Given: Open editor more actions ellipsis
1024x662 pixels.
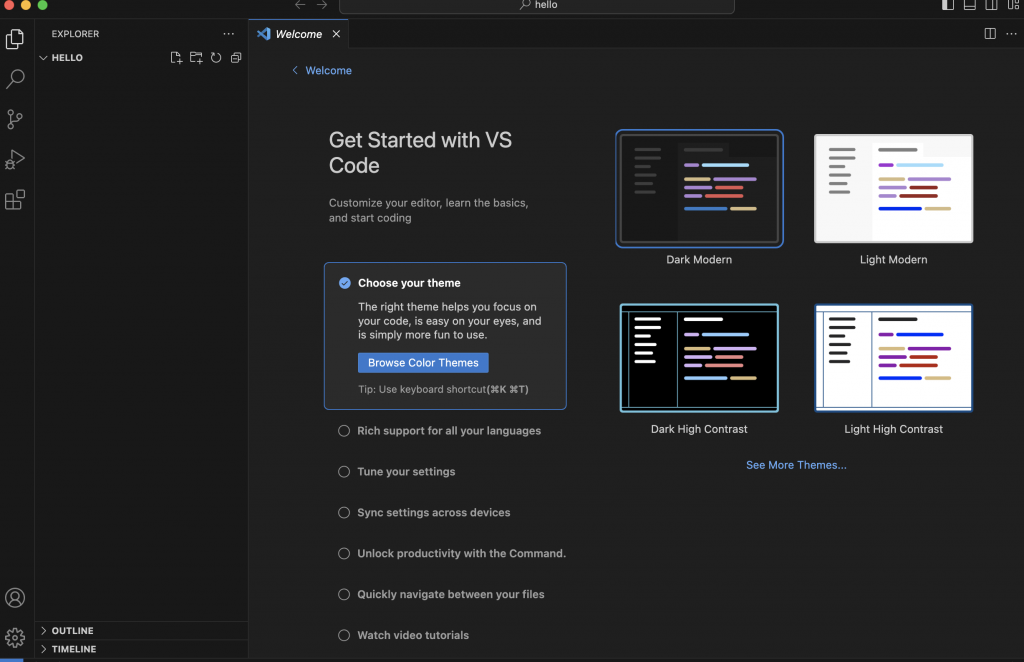Looking at the screenshot, I should pos(1012,33).
